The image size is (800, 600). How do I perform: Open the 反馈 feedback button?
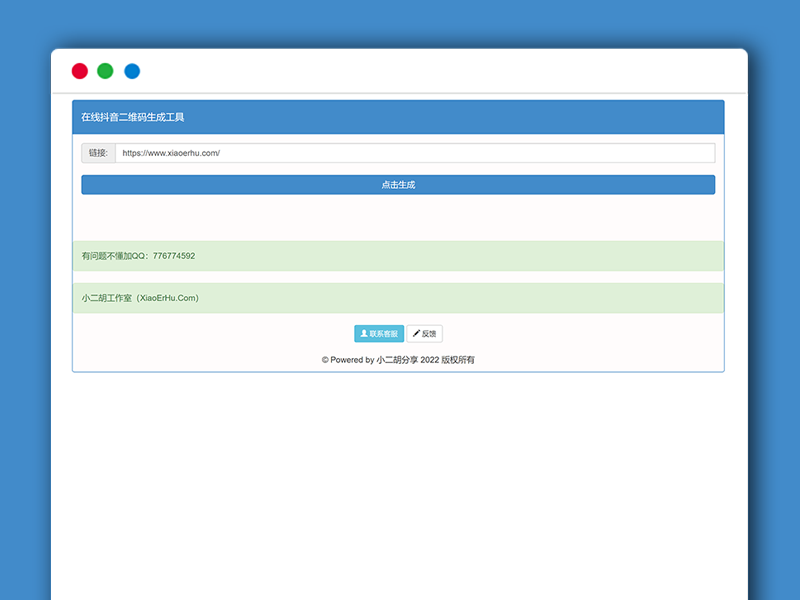click(424, 334)
